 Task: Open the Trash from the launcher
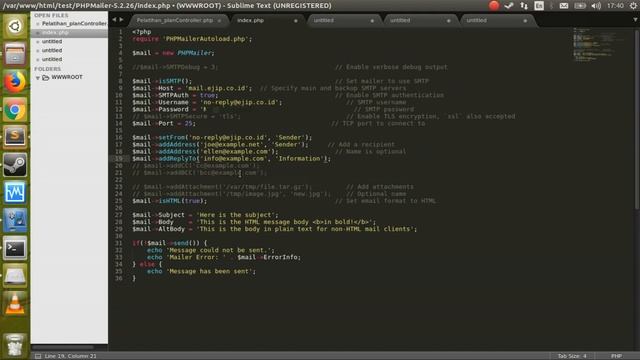15,345
